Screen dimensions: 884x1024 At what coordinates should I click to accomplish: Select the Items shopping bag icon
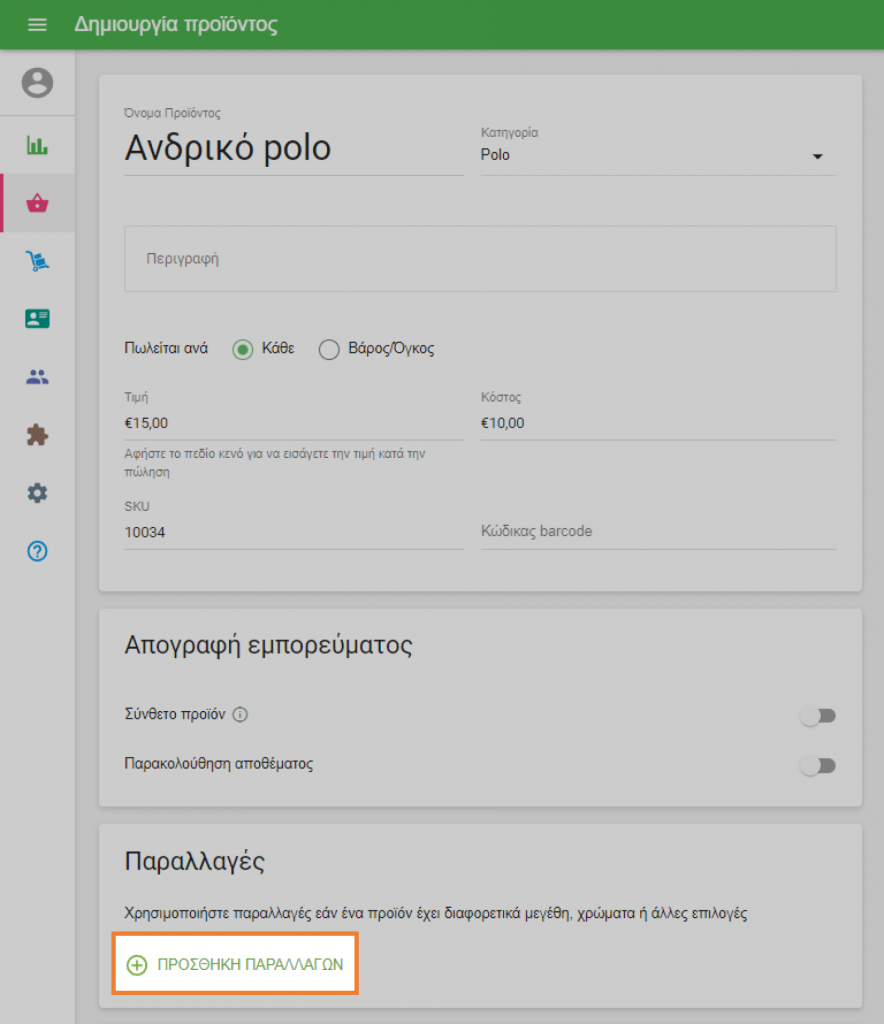[37, 203]
